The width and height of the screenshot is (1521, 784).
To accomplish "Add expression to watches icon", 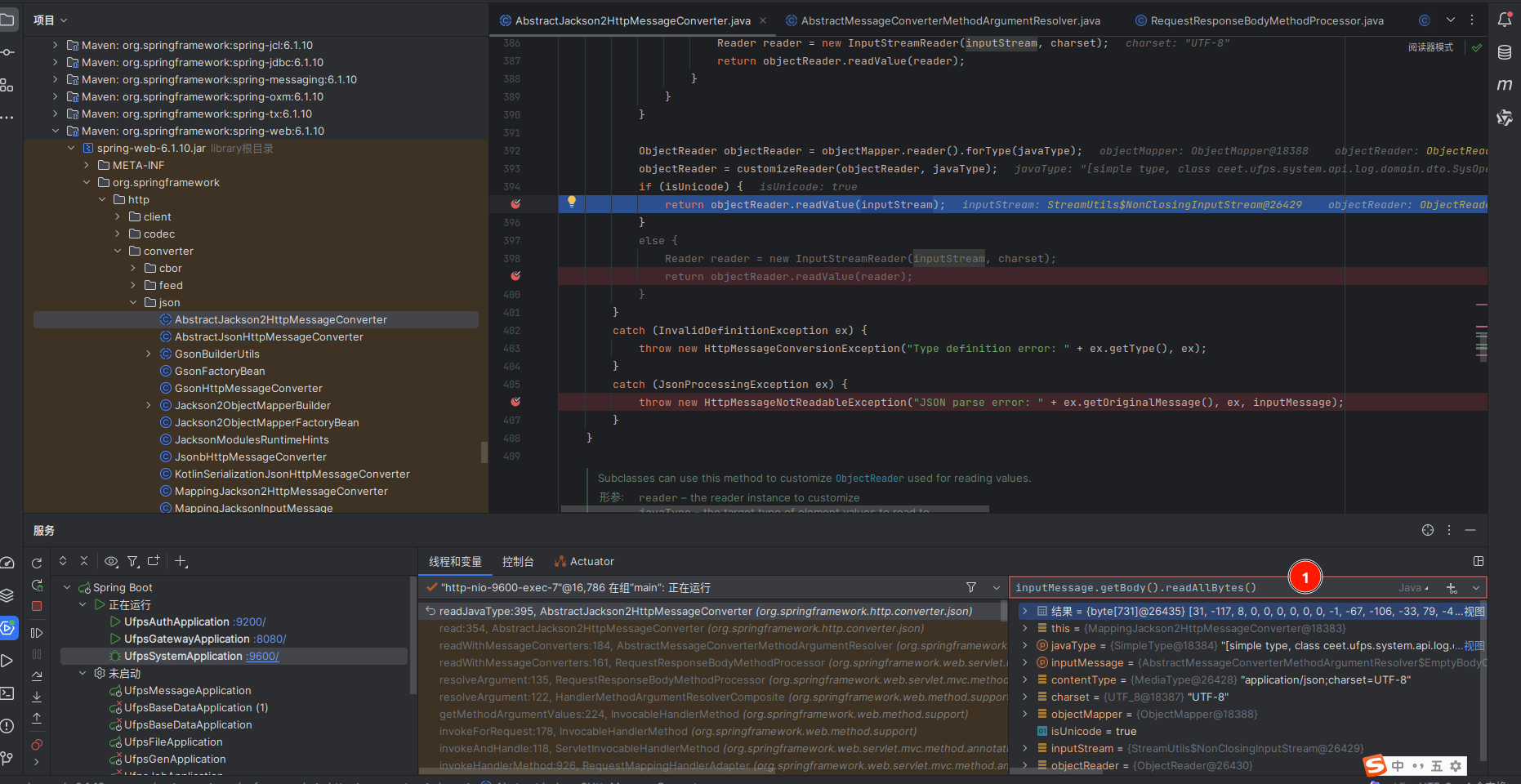I will click(x=1452, y=588).
